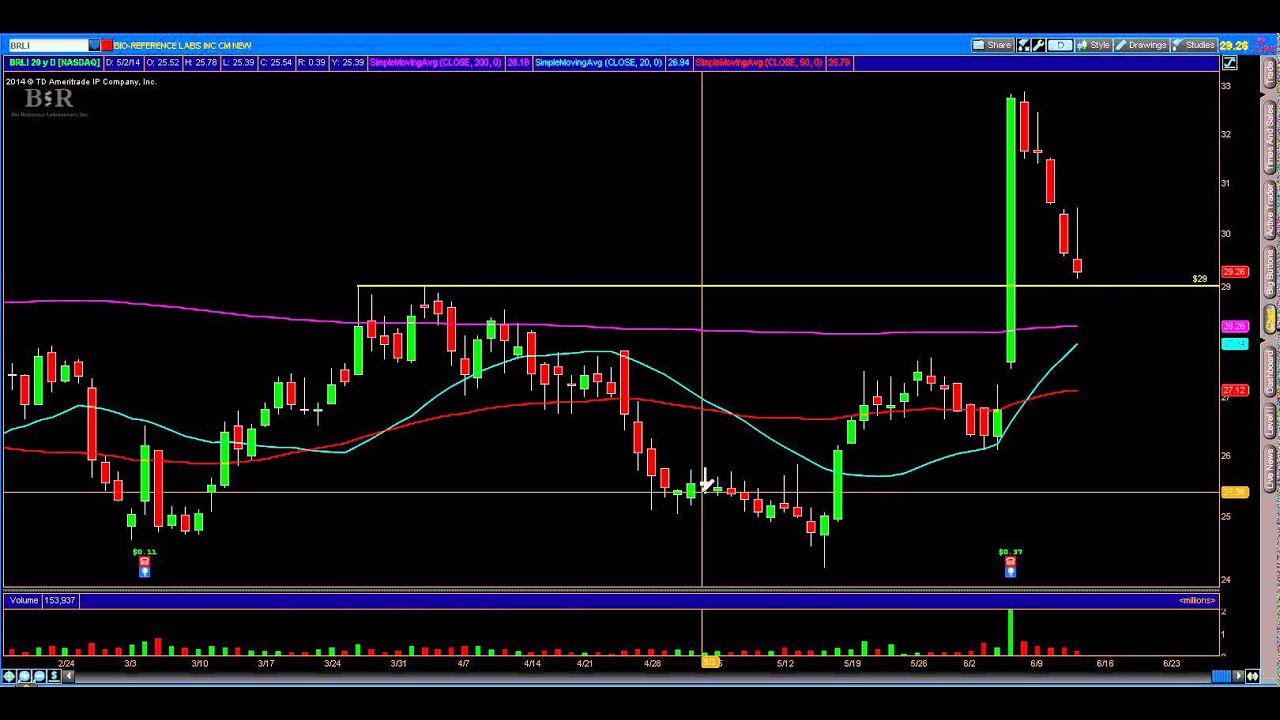This screenshot has height=720, width=1280.
Task: Open the Share menu
Action: click(x=992, y=45)
